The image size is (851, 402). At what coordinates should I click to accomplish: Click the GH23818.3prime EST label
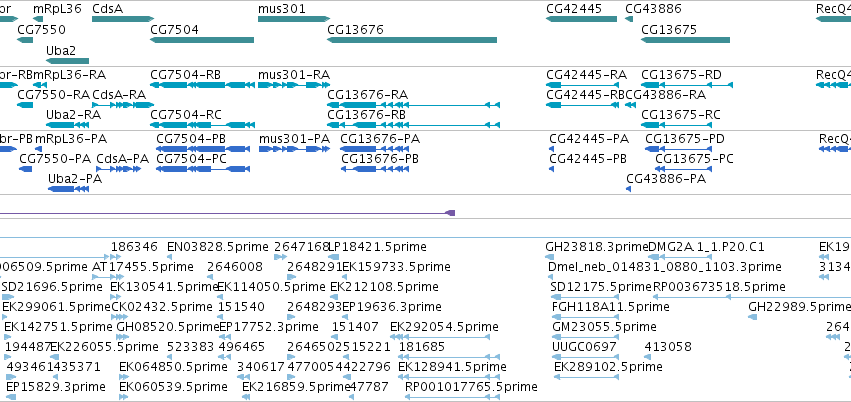point(598,247)
